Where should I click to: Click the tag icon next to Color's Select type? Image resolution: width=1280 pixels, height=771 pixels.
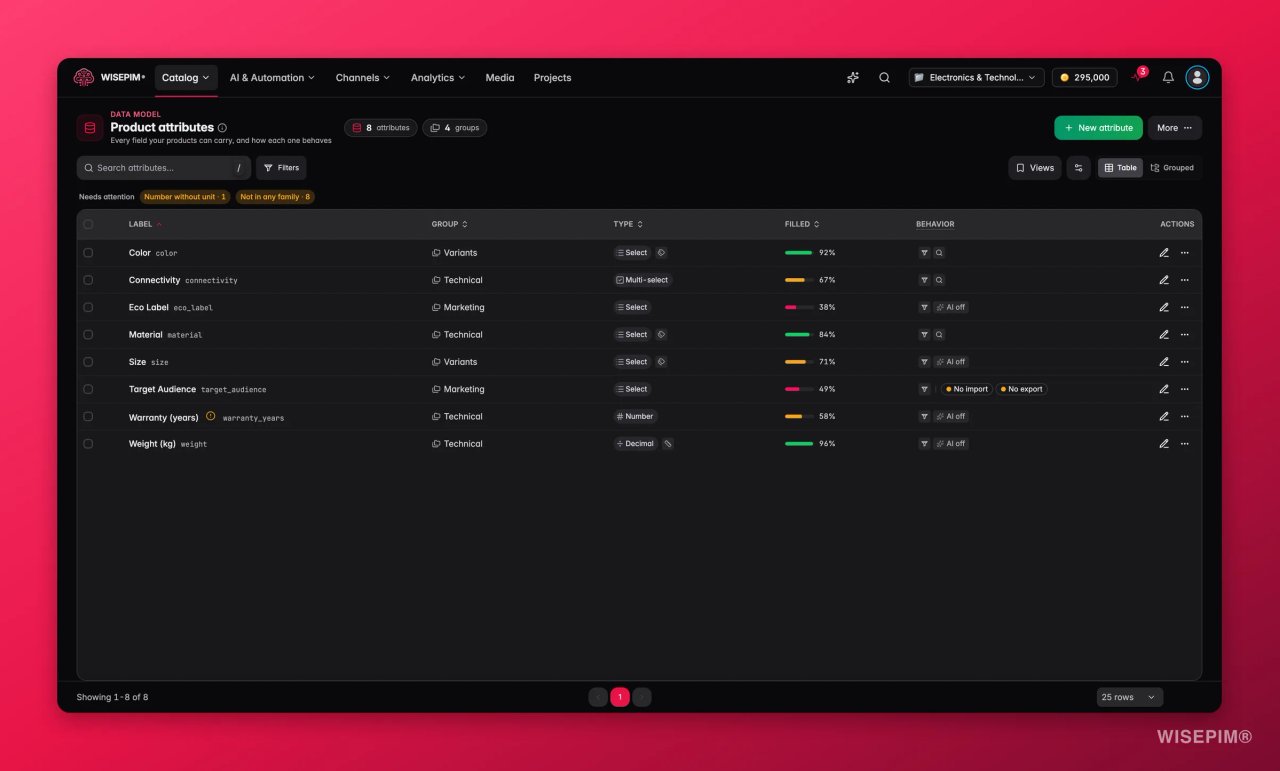coord(661,253)
